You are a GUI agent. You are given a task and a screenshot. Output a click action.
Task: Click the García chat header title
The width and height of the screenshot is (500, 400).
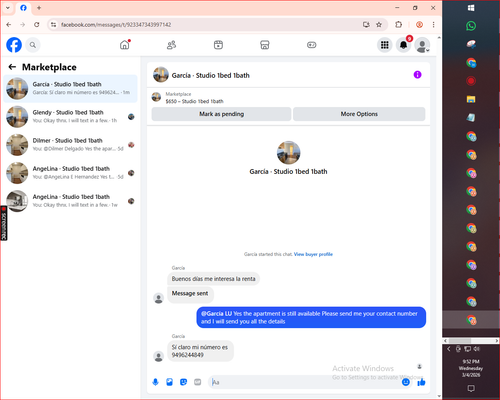pos(210,75)
